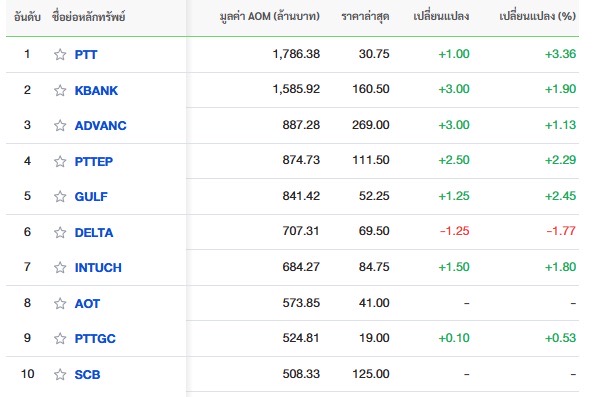Sort by มูลค่า AOM (ล้านบาท) column header
This screenshot has height=397, width=596.
pyautogui.click(x=269, y=17)
